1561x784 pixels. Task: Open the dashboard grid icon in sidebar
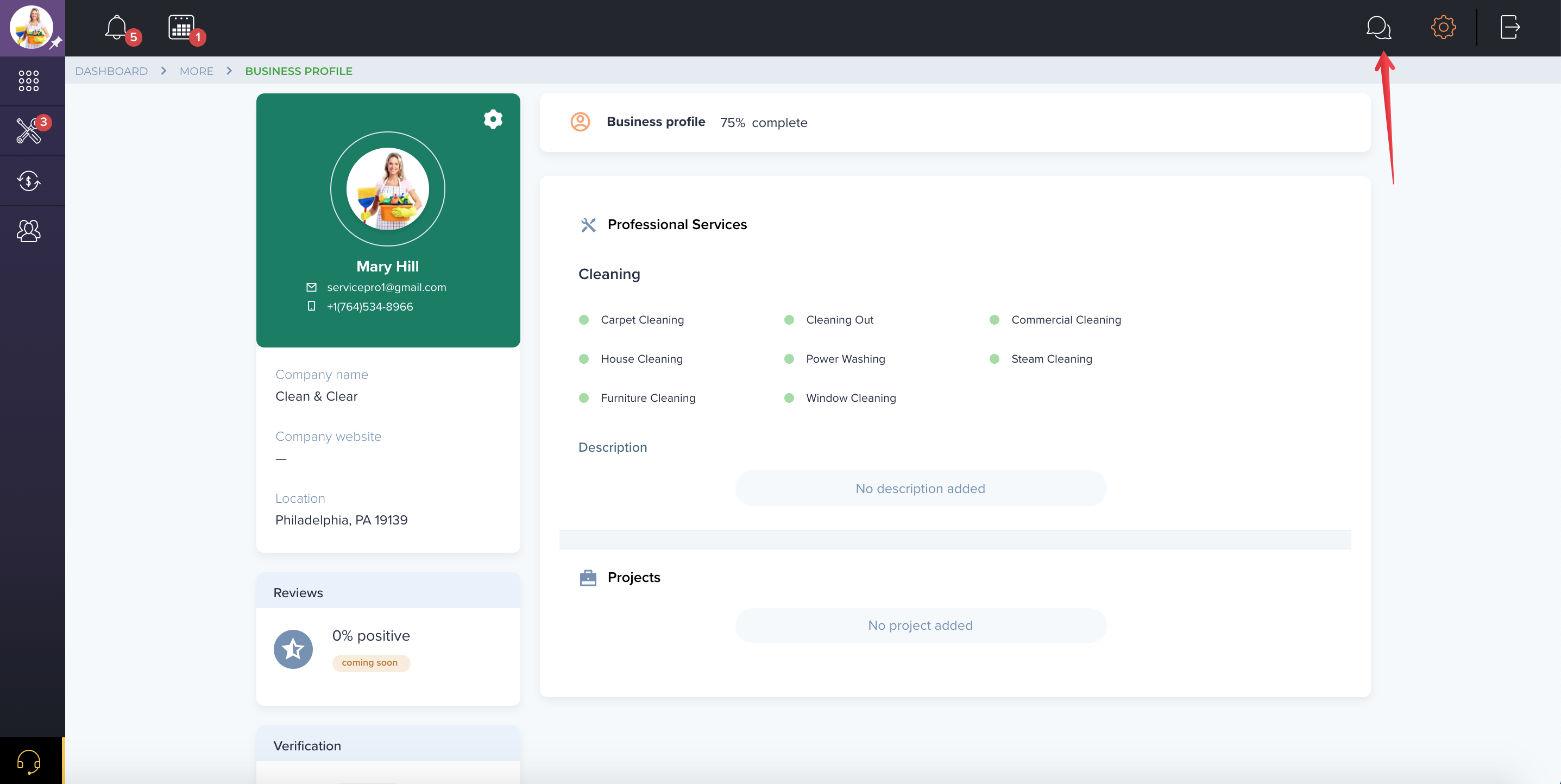click(28, 80)
